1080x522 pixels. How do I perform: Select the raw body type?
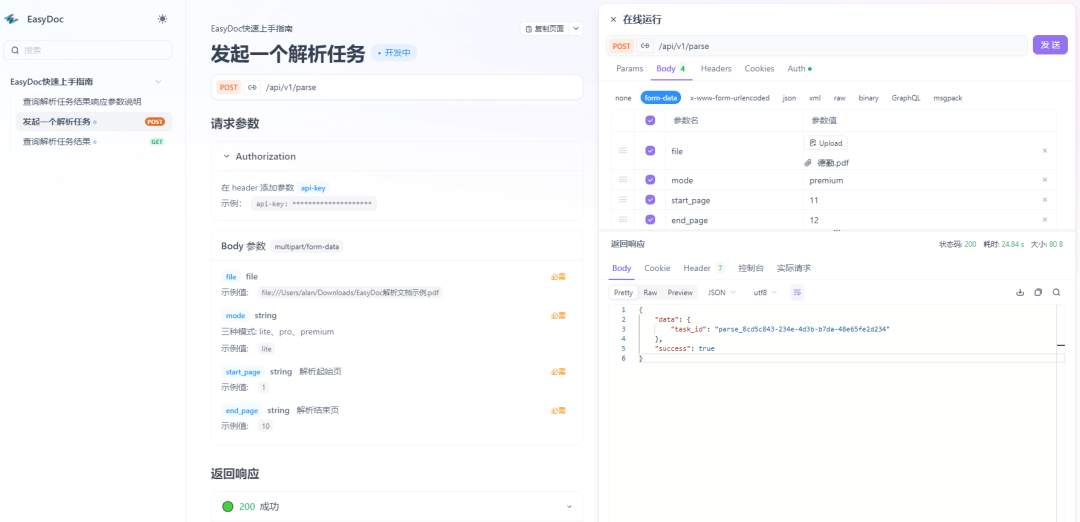tap(839, 98)
